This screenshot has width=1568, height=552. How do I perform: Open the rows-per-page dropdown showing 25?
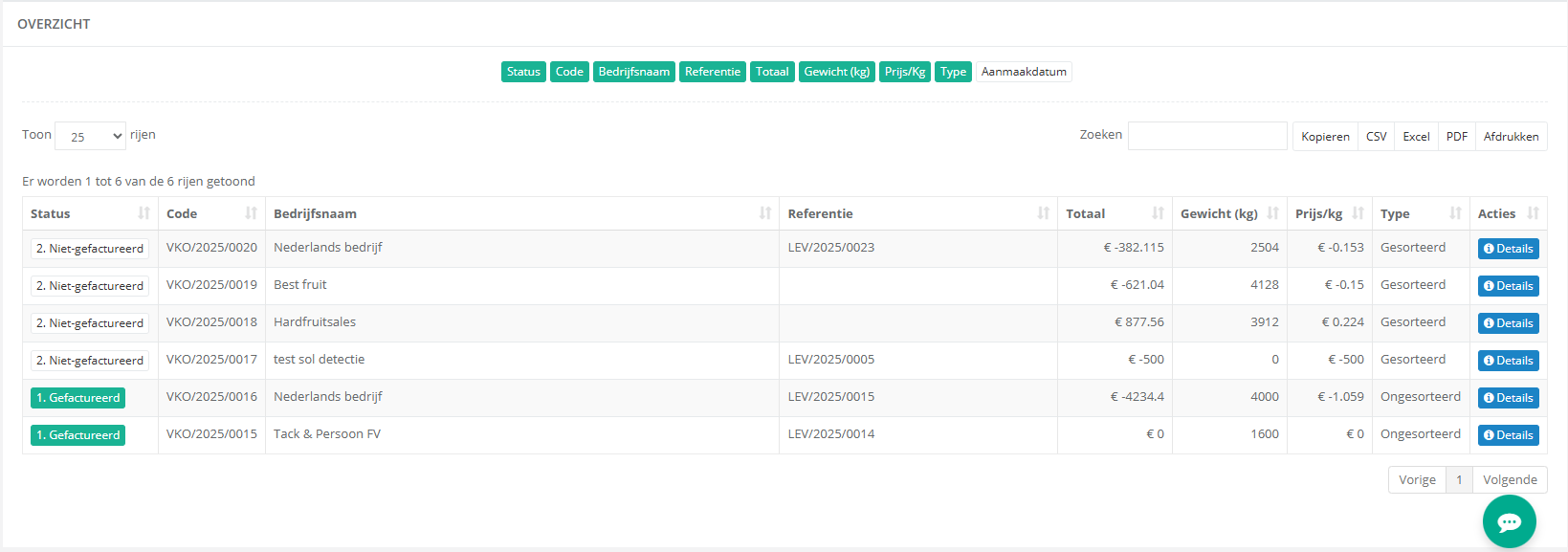pos(90,136)
